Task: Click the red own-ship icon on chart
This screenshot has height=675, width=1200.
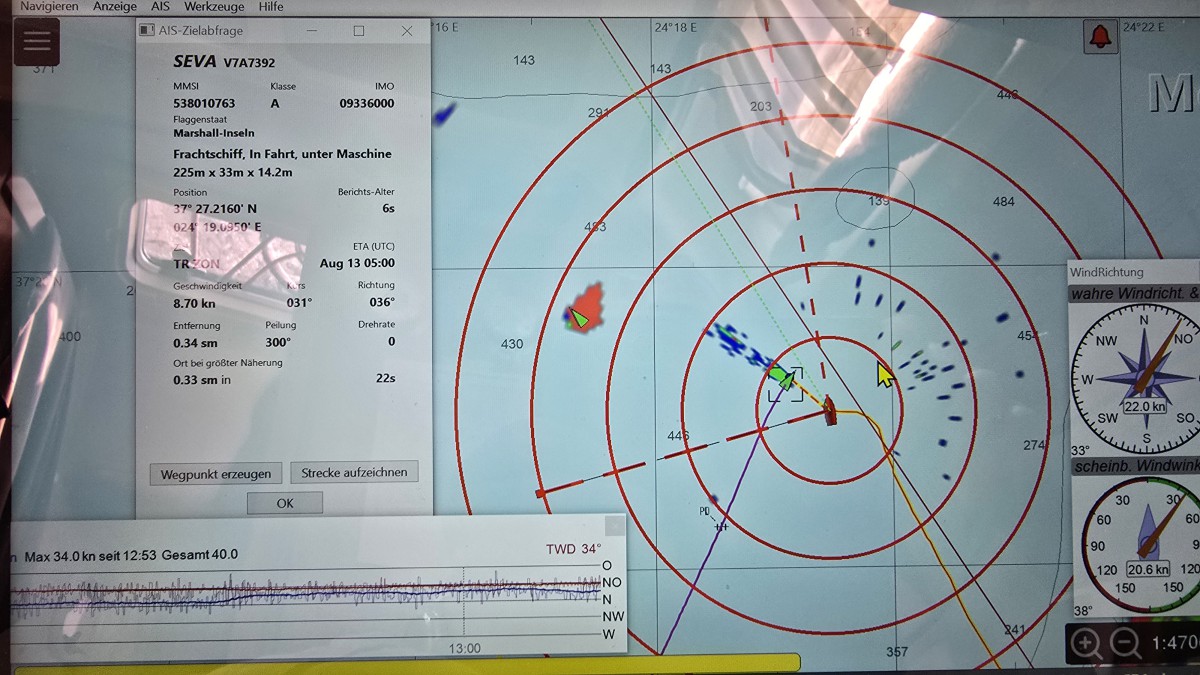Action: pyautogui.click(x=829, y=410)
